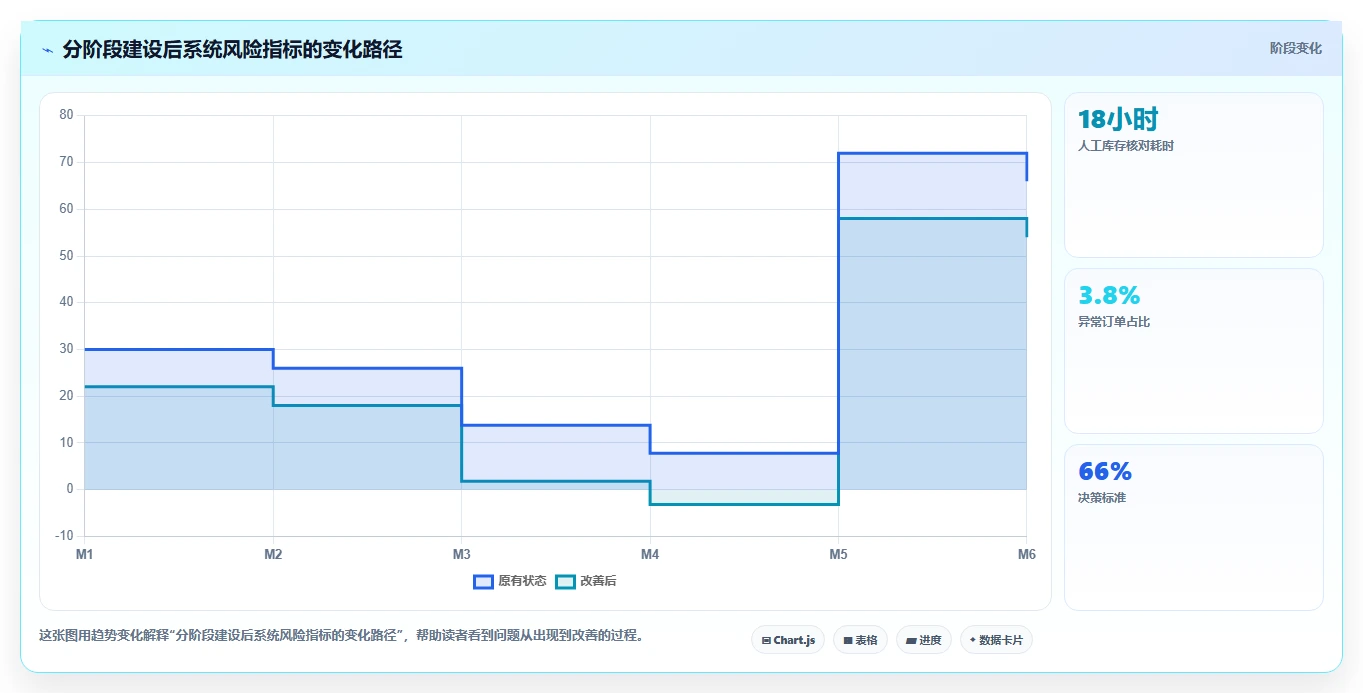Click the 80 y-axis value
The image size is (1363, 693).
click(66, 115)
